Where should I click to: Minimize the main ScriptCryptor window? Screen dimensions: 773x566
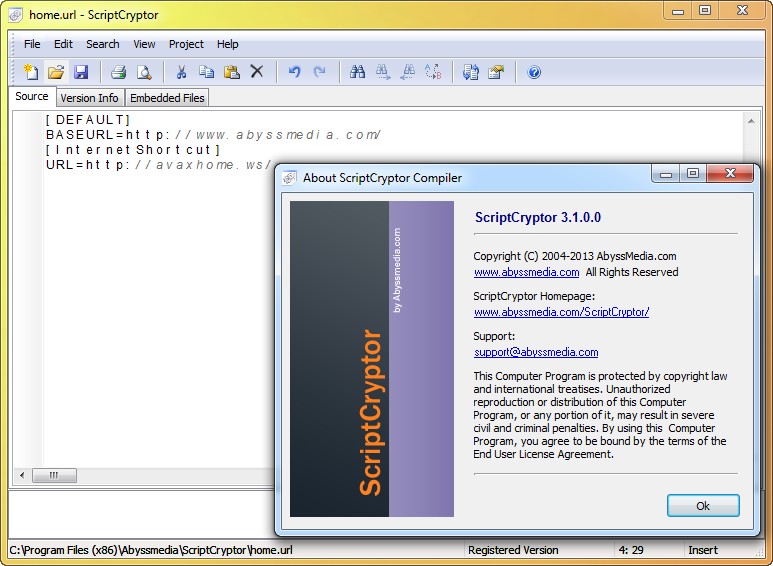point(678,10)
